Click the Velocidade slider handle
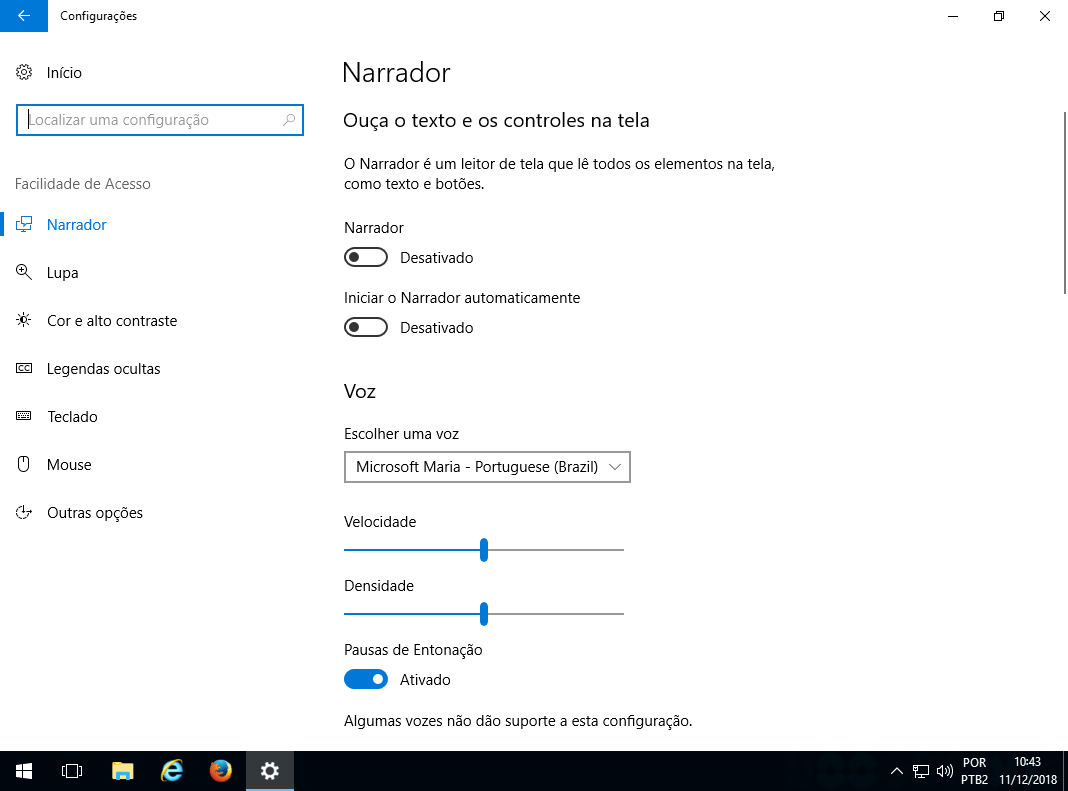The width and height of the screenshot is (1068, 791). (484, 550)
